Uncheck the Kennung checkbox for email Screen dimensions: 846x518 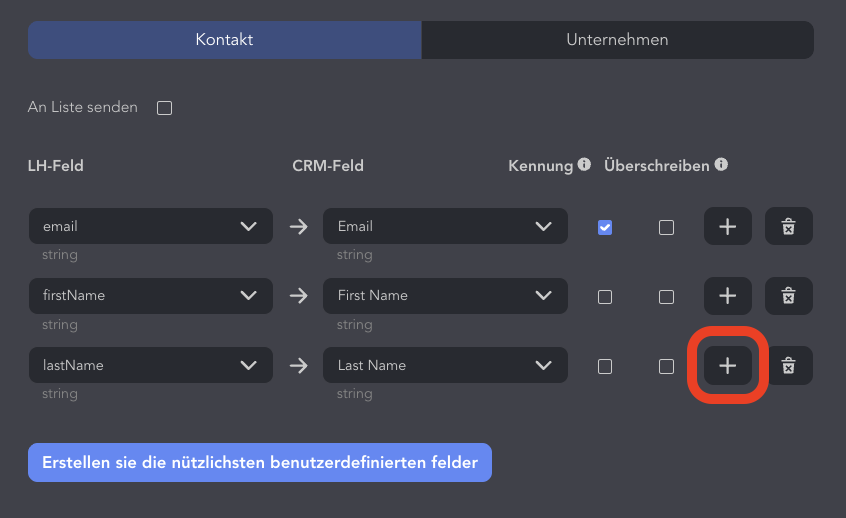point(605,227)
